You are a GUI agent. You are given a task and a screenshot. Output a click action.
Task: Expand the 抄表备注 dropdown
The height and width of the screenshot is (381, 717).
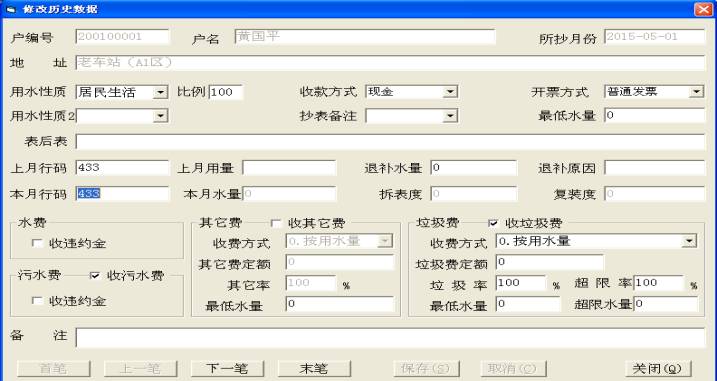450,116
